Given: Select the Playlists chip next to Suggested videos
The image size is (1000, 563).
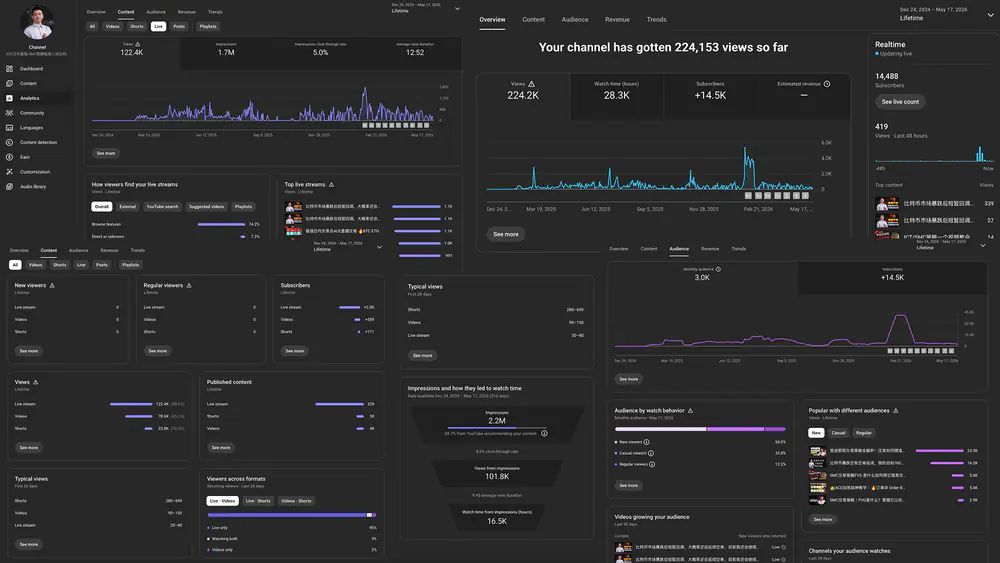Looking at the screenshot, I should [243, 207].
